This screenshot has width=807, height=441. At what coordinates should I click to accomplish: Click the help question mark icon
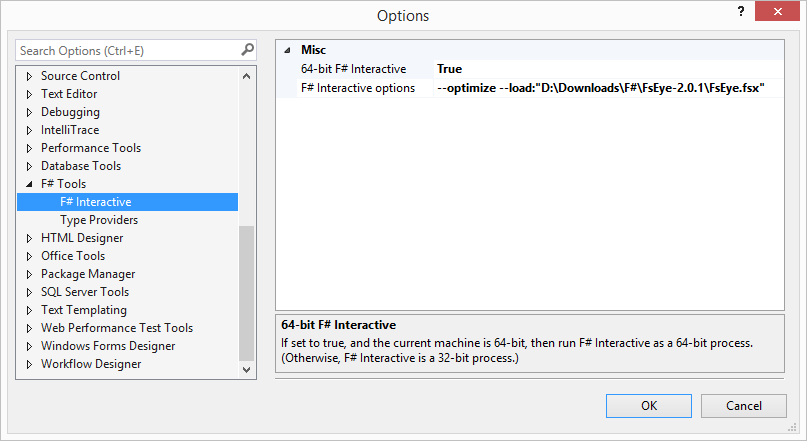click(x=741, y=11)
